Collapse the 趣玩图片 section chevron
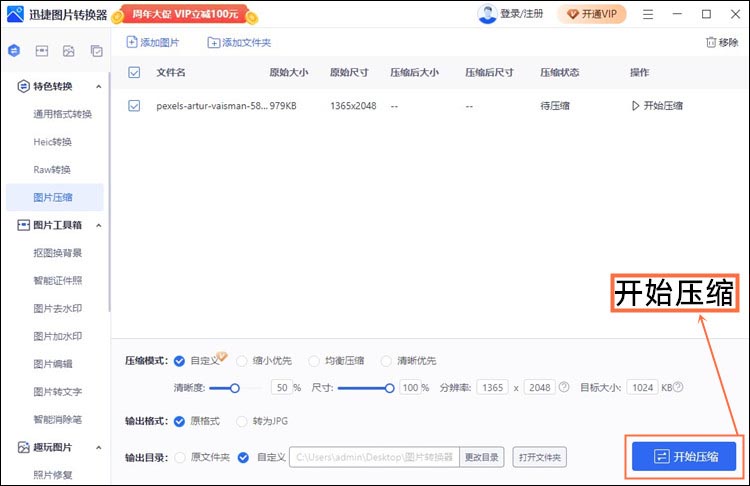Screen dimensions: 750x486 tap(99, 448)
